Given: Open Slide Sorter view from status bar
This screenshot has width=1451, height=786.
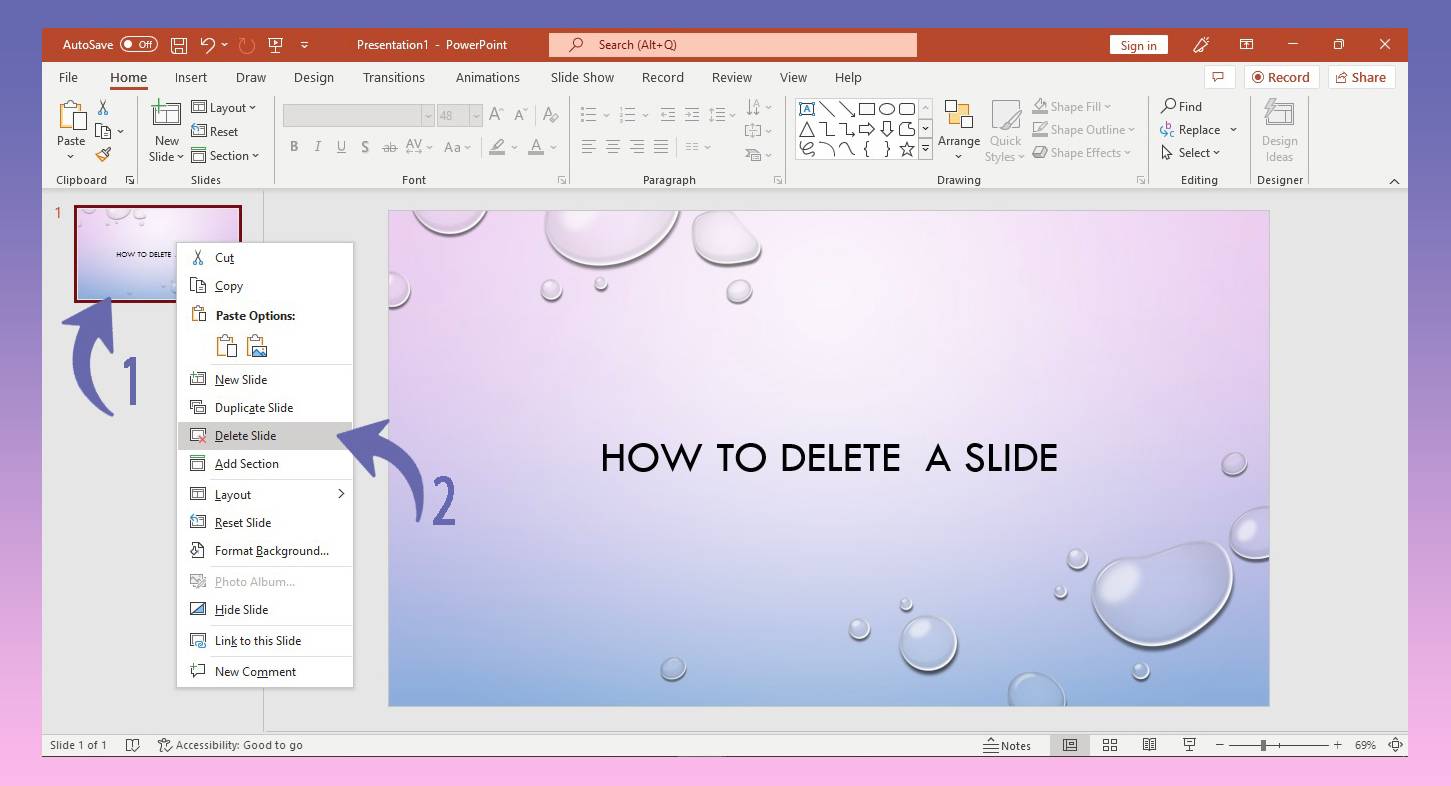Looking at the screenshot, I should 1109,745.
